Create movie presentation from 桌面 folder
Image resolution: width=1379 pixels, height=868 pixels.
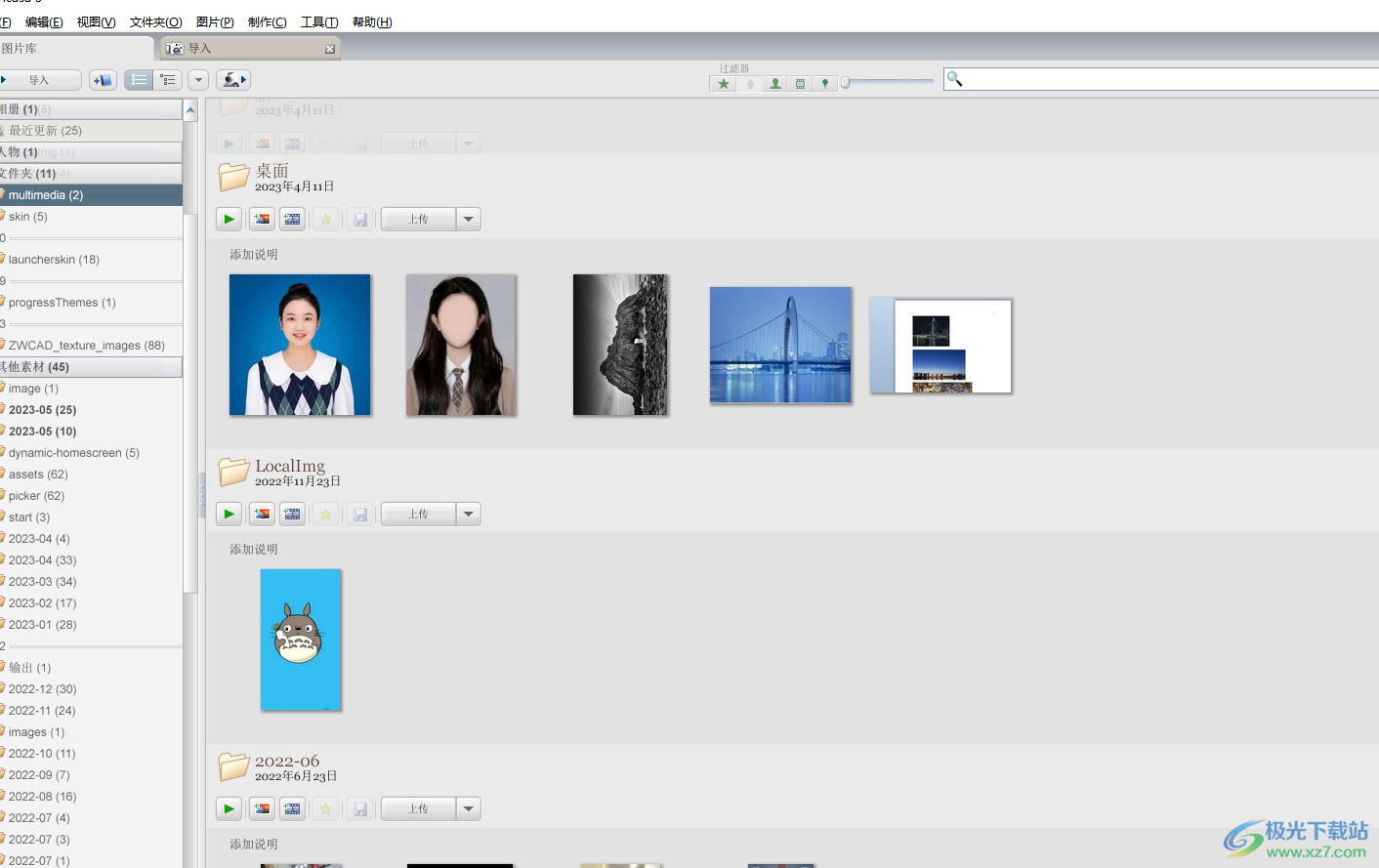(x=292, y=220)
